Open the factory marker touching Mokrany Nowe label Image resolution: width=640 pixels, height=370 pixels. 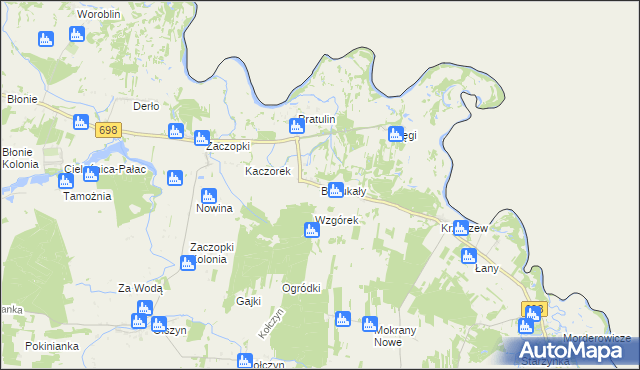(x=370, y=324)
